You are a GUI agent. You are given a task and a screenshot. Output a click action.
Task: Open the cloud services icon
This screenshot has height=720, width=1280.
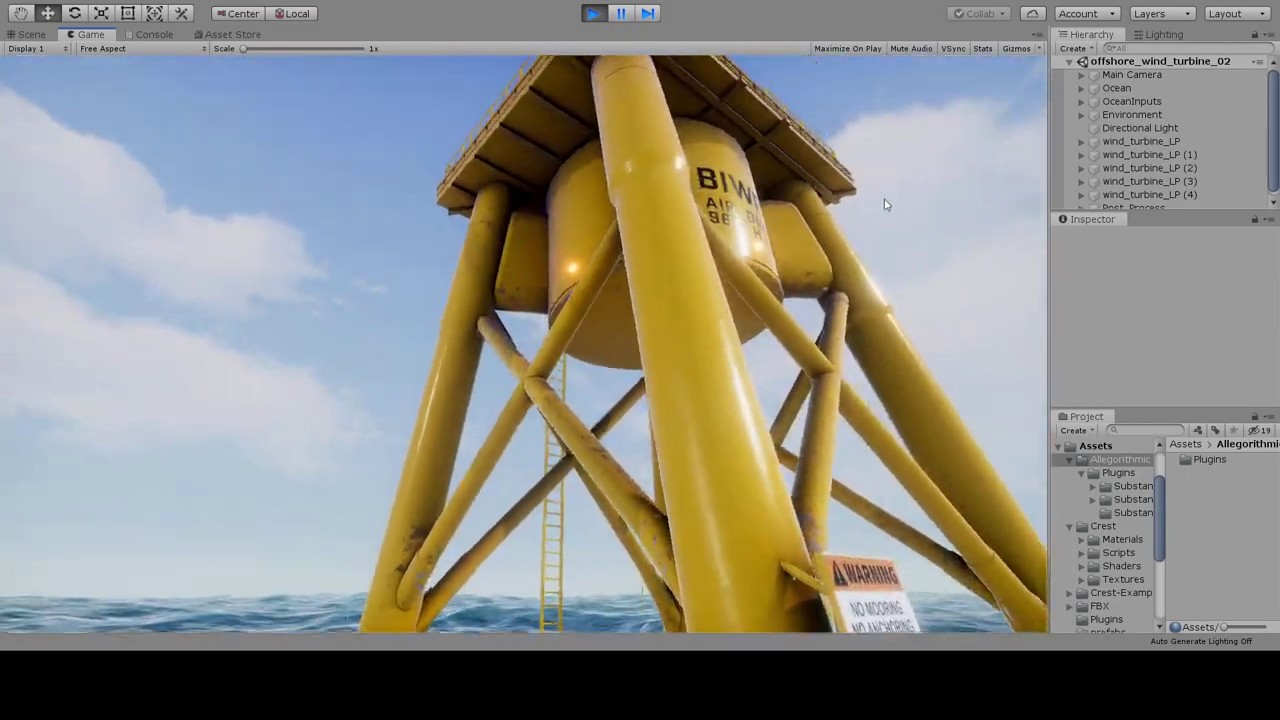click(1033, 13)
